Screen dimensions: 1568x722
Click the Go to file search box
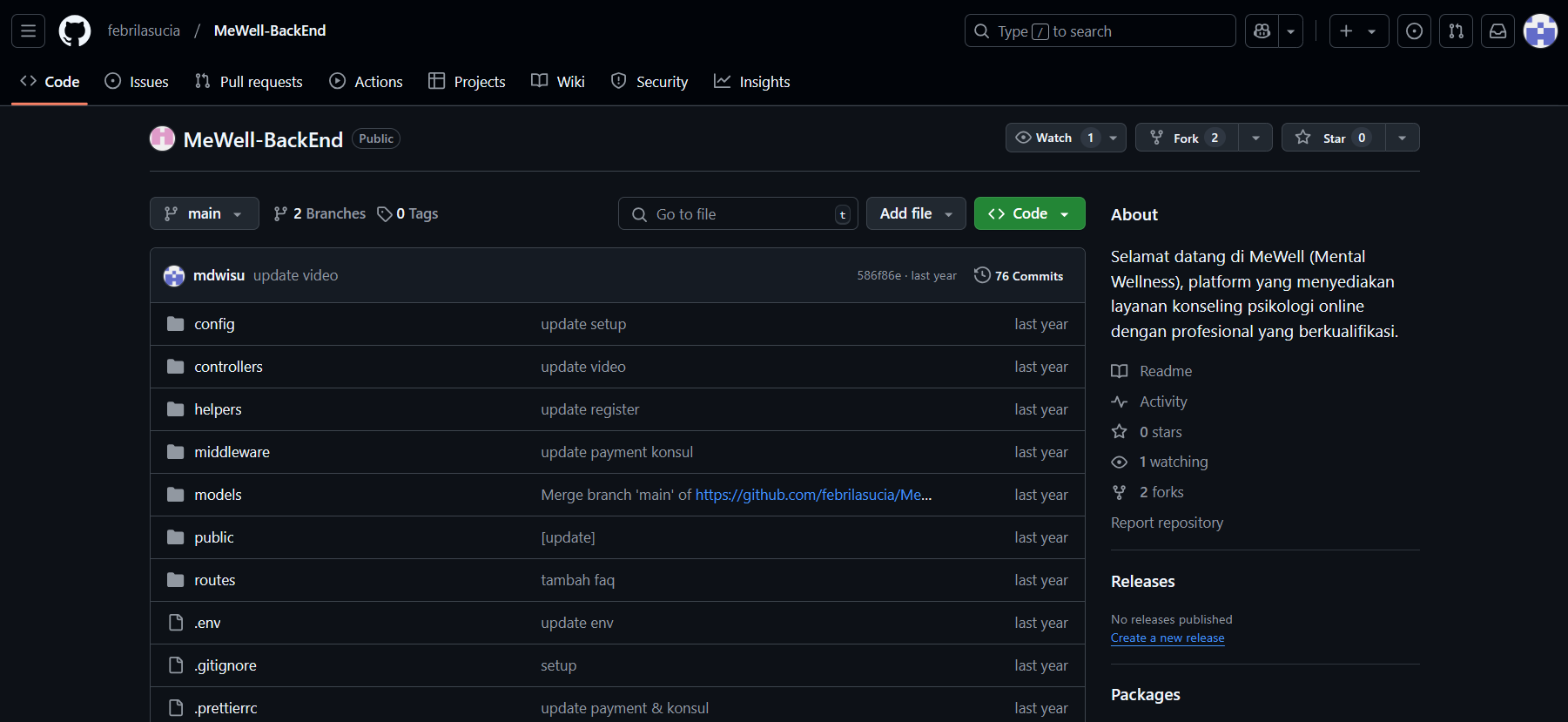[738, 214]
